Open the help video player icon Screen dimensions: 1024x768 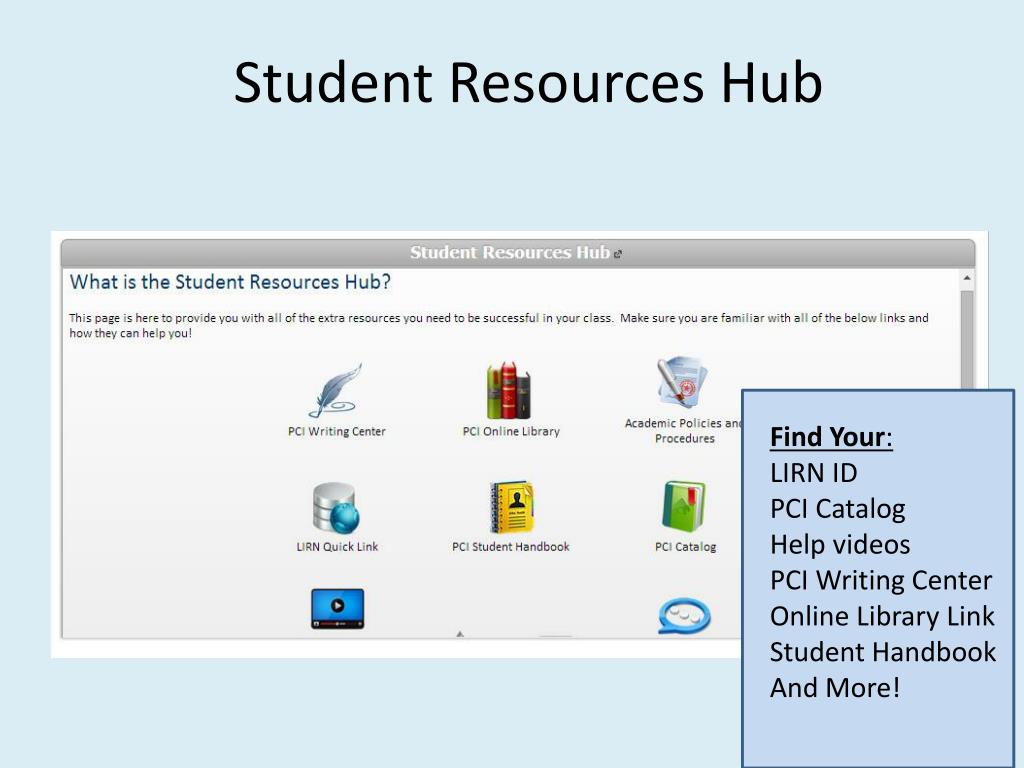338,609
